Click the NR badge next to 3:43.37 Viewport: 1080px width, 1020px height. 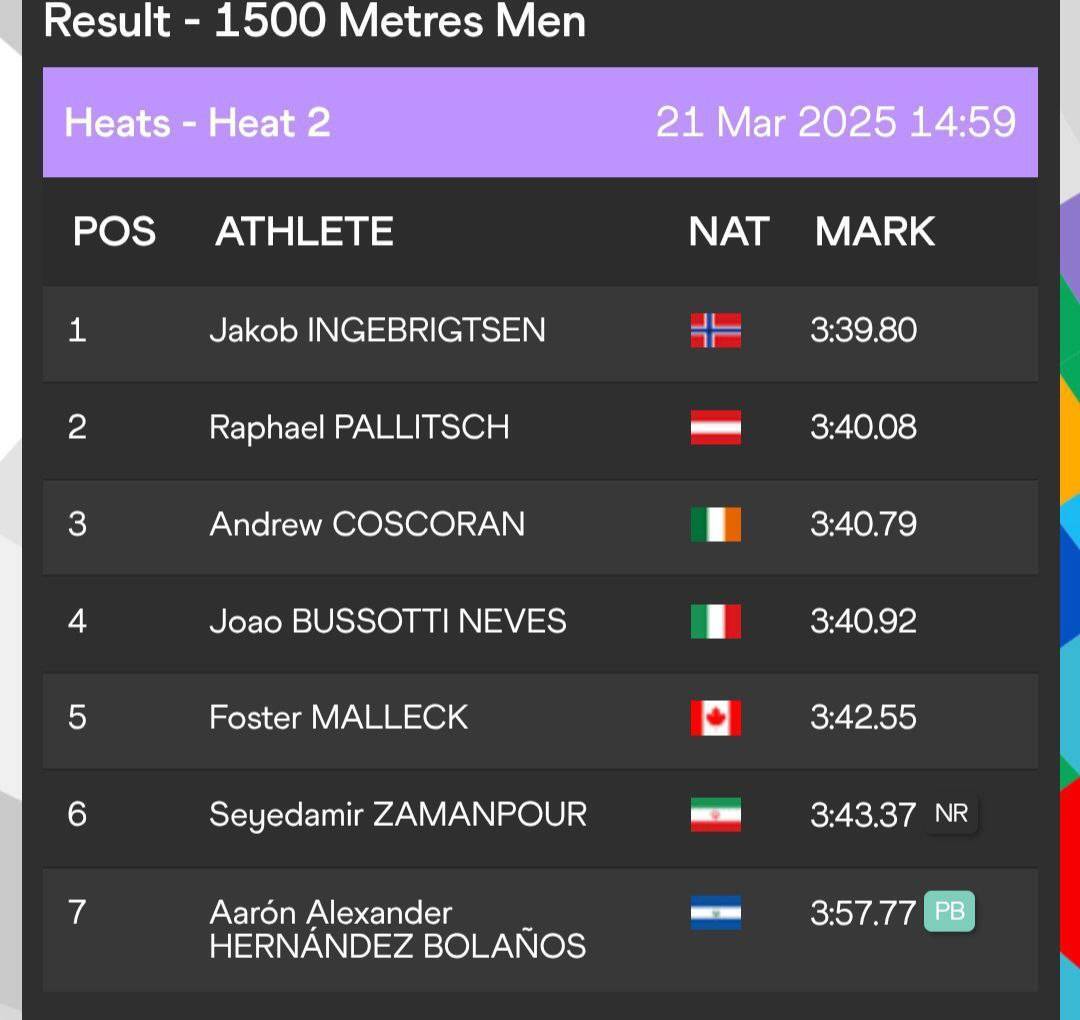951,814
